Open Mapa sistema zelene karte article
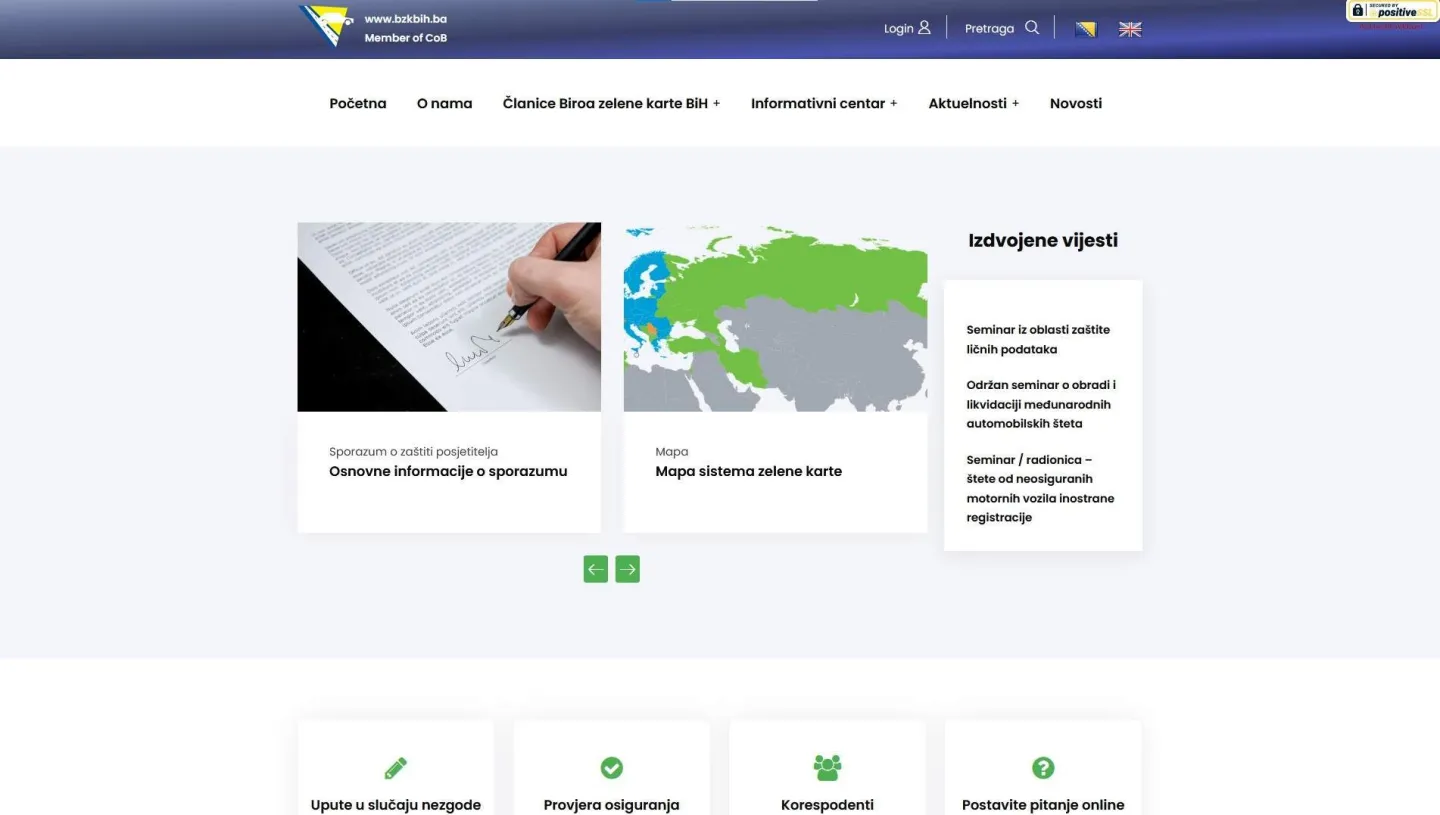Screen dimensions: 1440x815 (x=749, y=471)
